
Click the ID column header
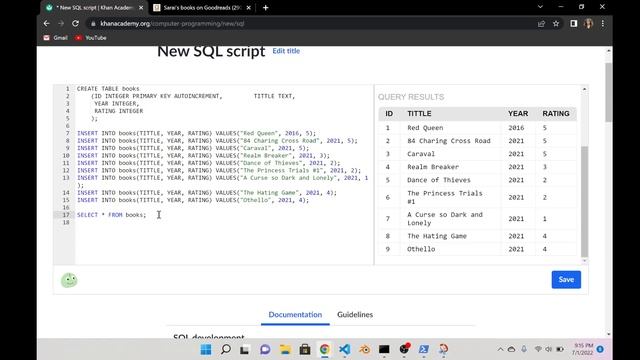(x=389, y=114)
